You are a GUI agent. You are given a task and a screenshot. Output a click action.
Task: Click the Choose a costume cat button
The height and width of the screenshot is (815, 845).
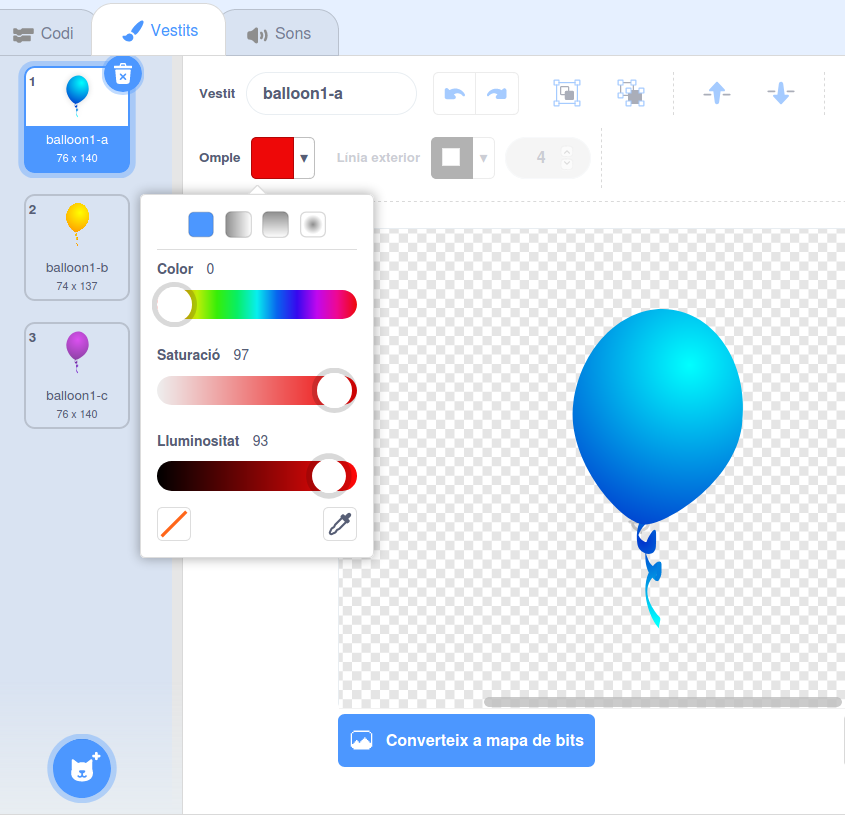pyautogui.click(x=82, y=768)
